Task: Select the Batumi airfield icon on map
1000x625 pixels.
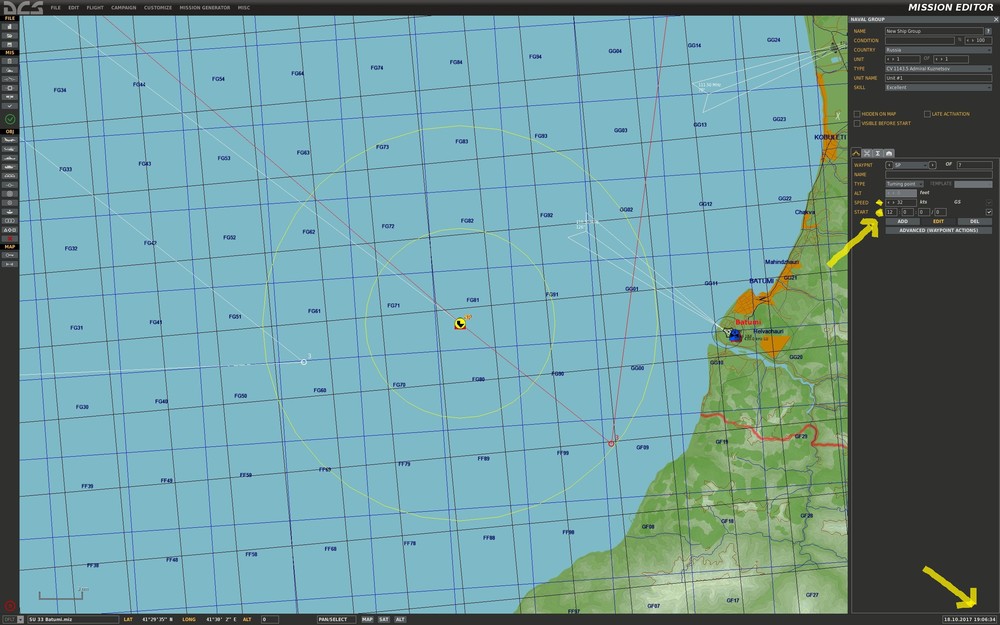Action: [735, 335]
